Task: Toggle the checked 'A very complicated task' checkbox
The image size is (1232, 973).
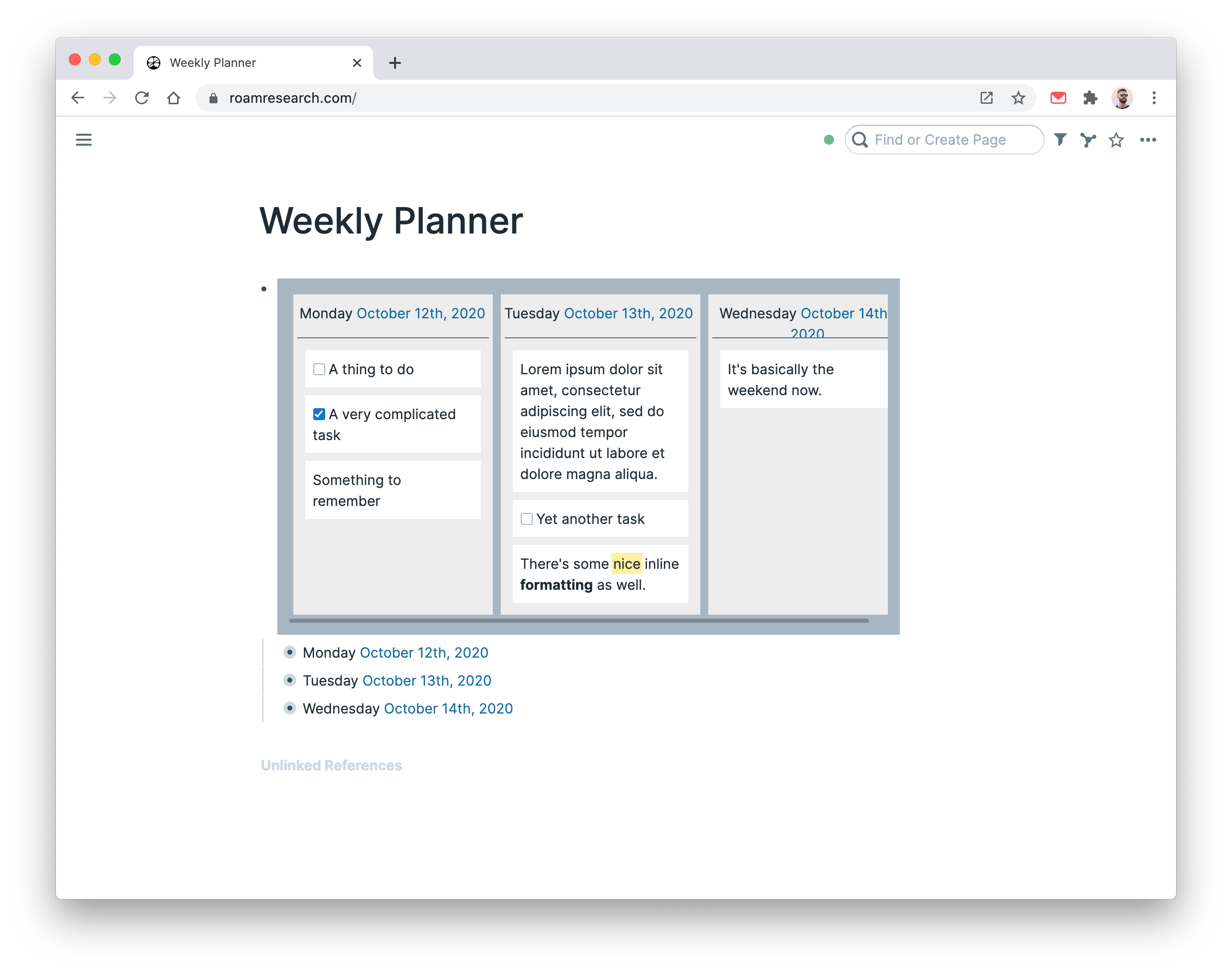Action: point(319,413)
